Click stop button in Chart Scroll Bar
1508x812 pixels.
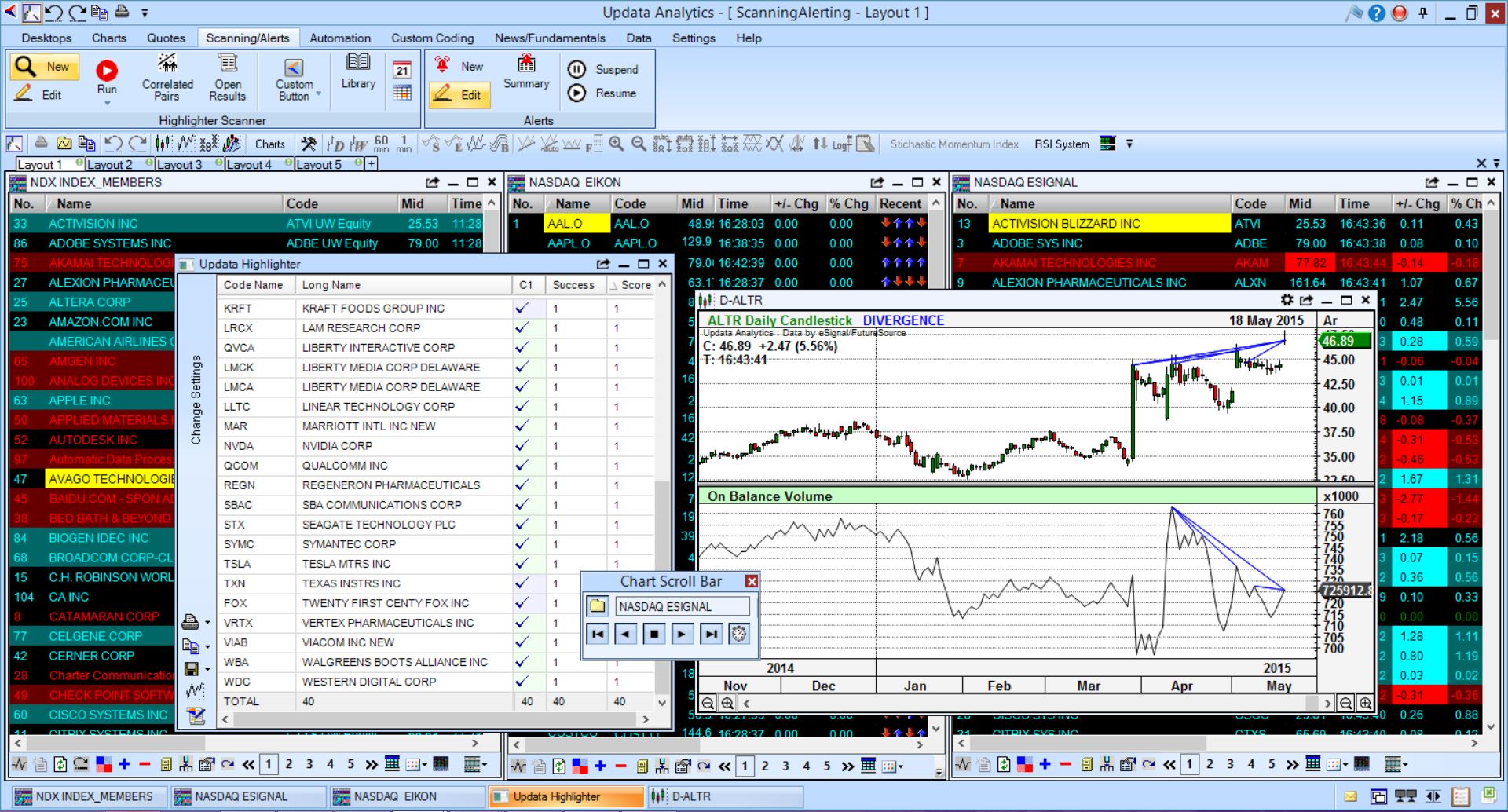pyautogui.click(x=653, y=634)
